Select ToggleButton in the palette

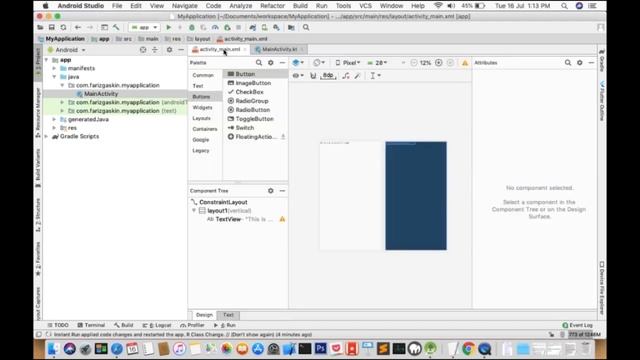pyautogui.click(x=255, y=119)
